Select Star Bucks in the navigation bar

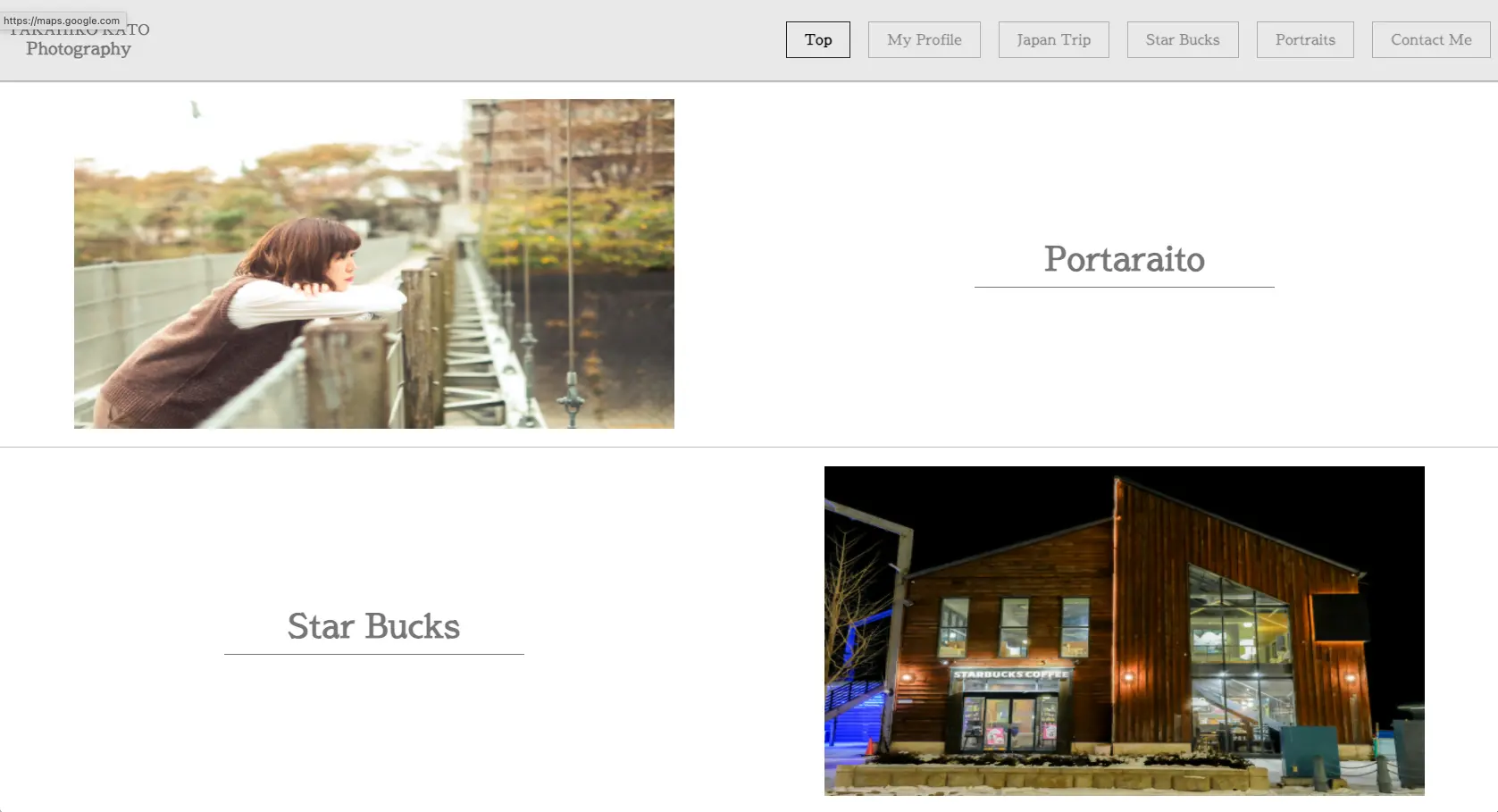click(x=1183, y=39)
